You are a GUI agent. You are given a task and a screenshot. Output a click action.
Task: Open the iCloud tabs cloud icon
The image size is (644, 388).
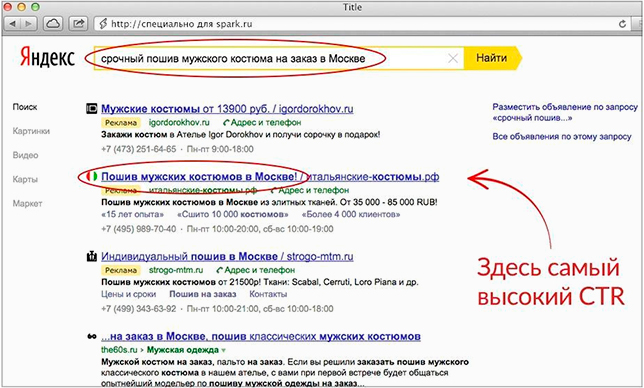(x=53, y=24)
